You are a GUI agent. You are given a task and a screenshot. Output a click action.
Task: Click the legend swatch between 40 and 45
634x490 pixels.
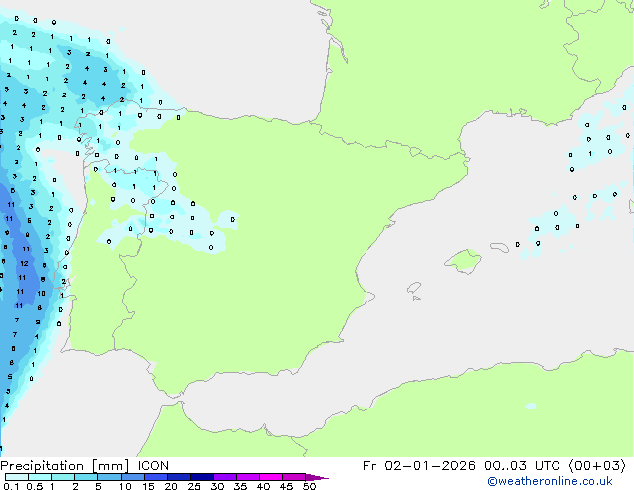pyautogui.click(x=271, y=477)
